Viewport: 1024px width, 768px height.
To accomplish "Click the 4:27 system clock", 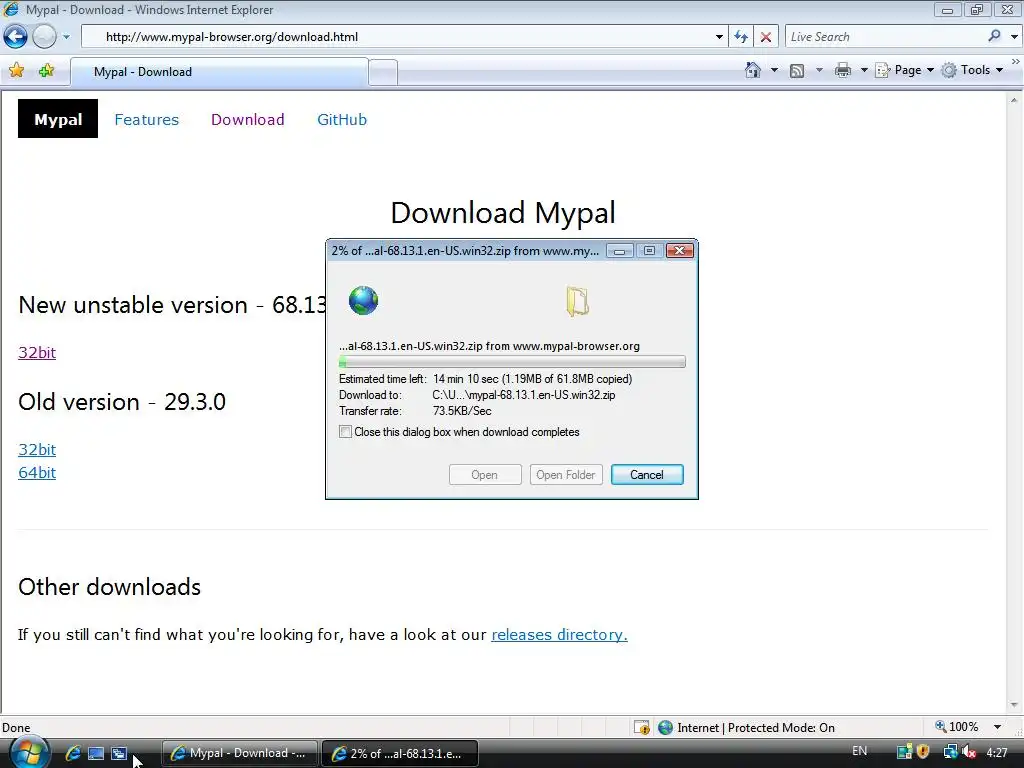I will point(997,752).
